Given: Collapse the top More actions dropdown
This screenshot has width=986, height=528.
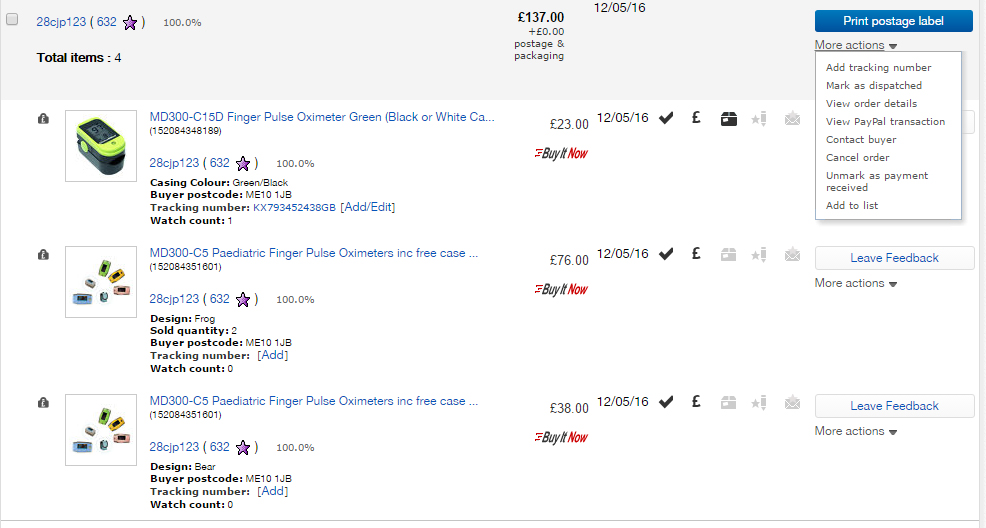Looking at the screenshot, I should tap(855, 45).
